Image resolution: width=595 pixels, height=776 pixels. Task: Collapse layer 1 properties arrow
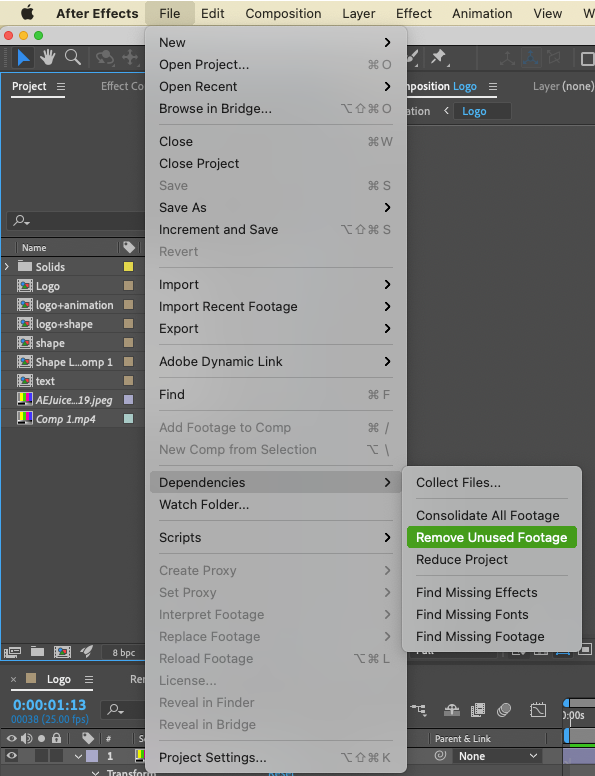(x=78, y=756)
